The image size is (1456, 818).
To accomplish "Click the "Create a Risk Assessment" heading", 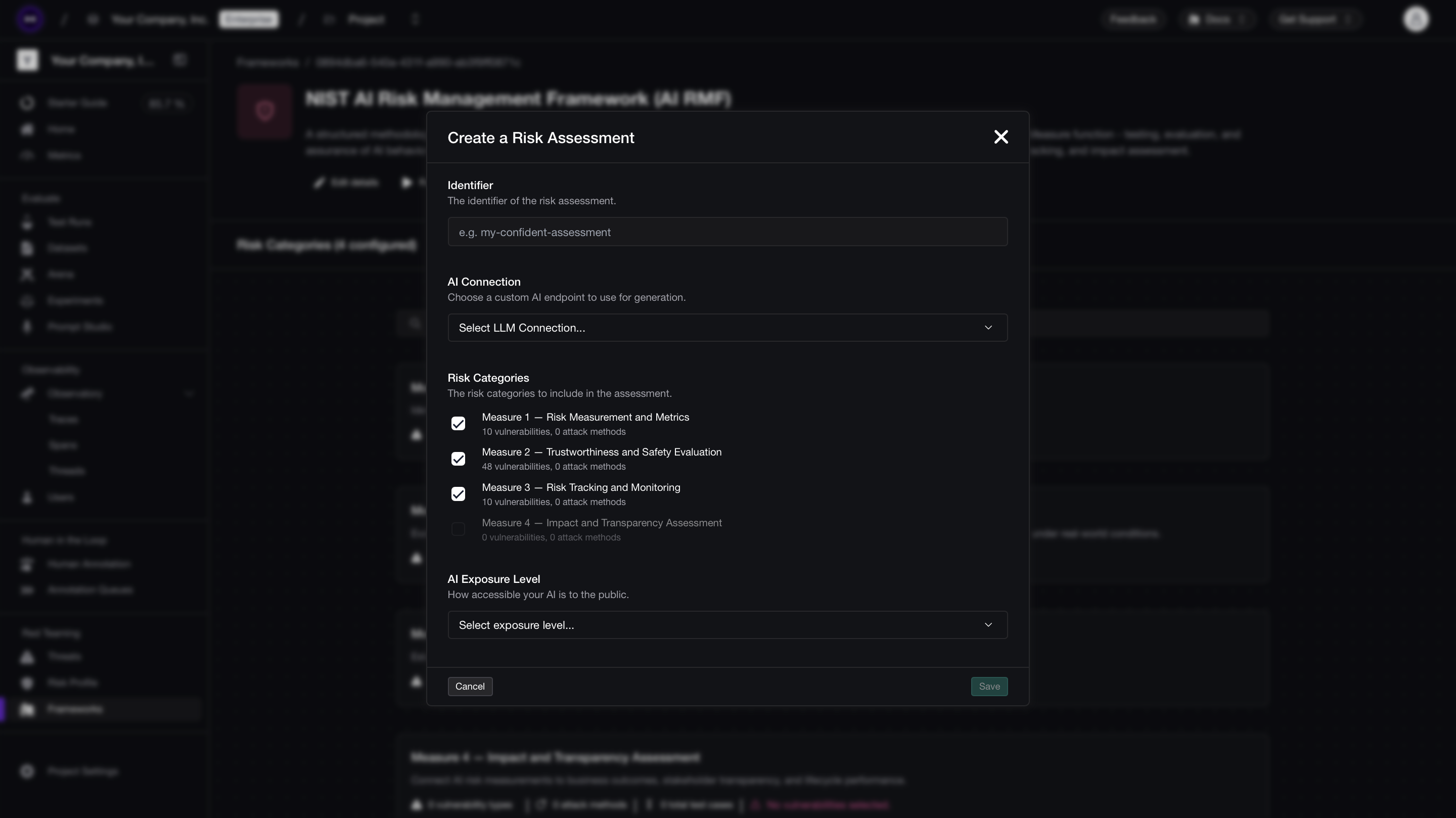I will click(x=541, y=138).
